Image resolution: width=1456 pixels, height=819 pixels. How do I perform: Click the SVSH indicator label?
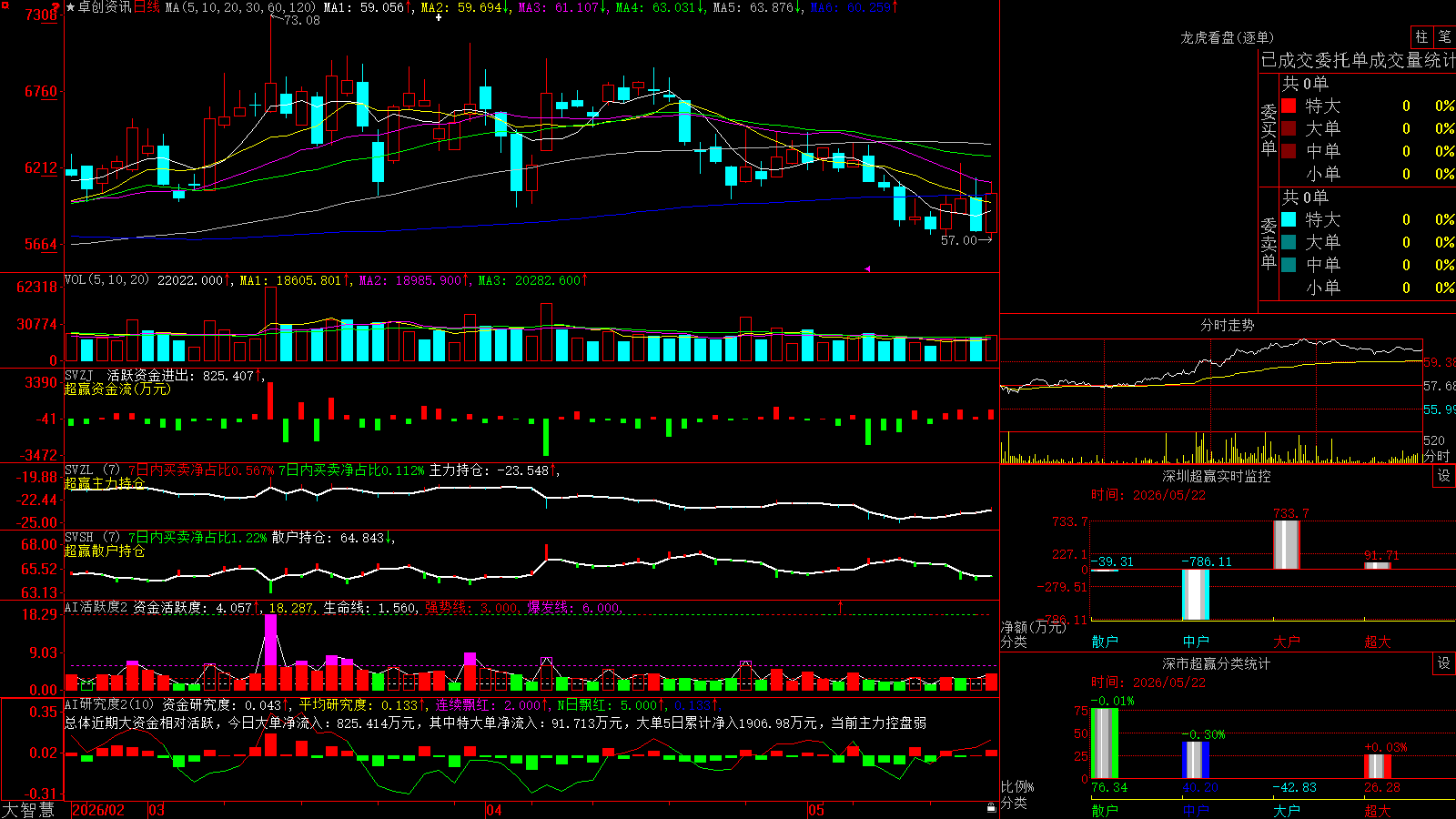point(79,537)
